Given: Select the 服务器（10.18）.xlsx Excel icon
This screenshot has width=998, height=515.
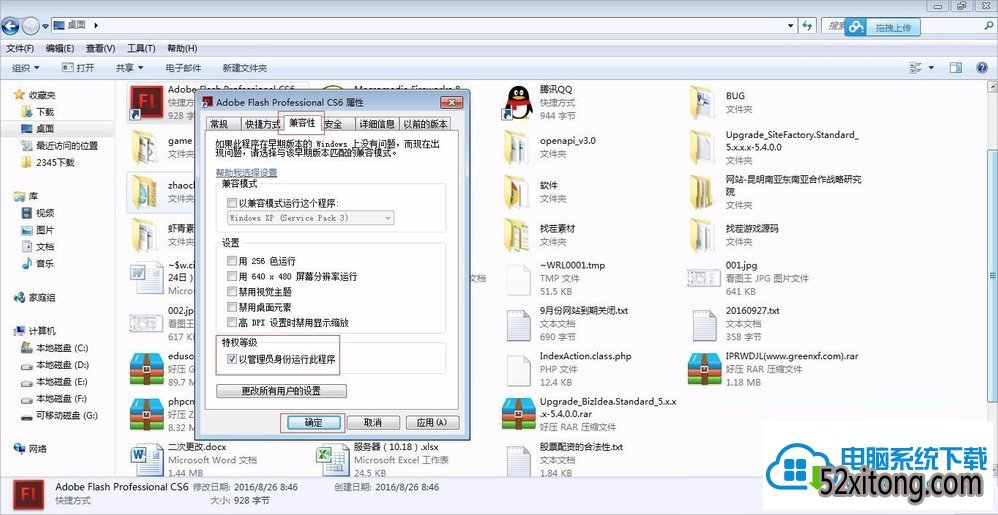Looking at the screenshot, I should pos(332,460).
